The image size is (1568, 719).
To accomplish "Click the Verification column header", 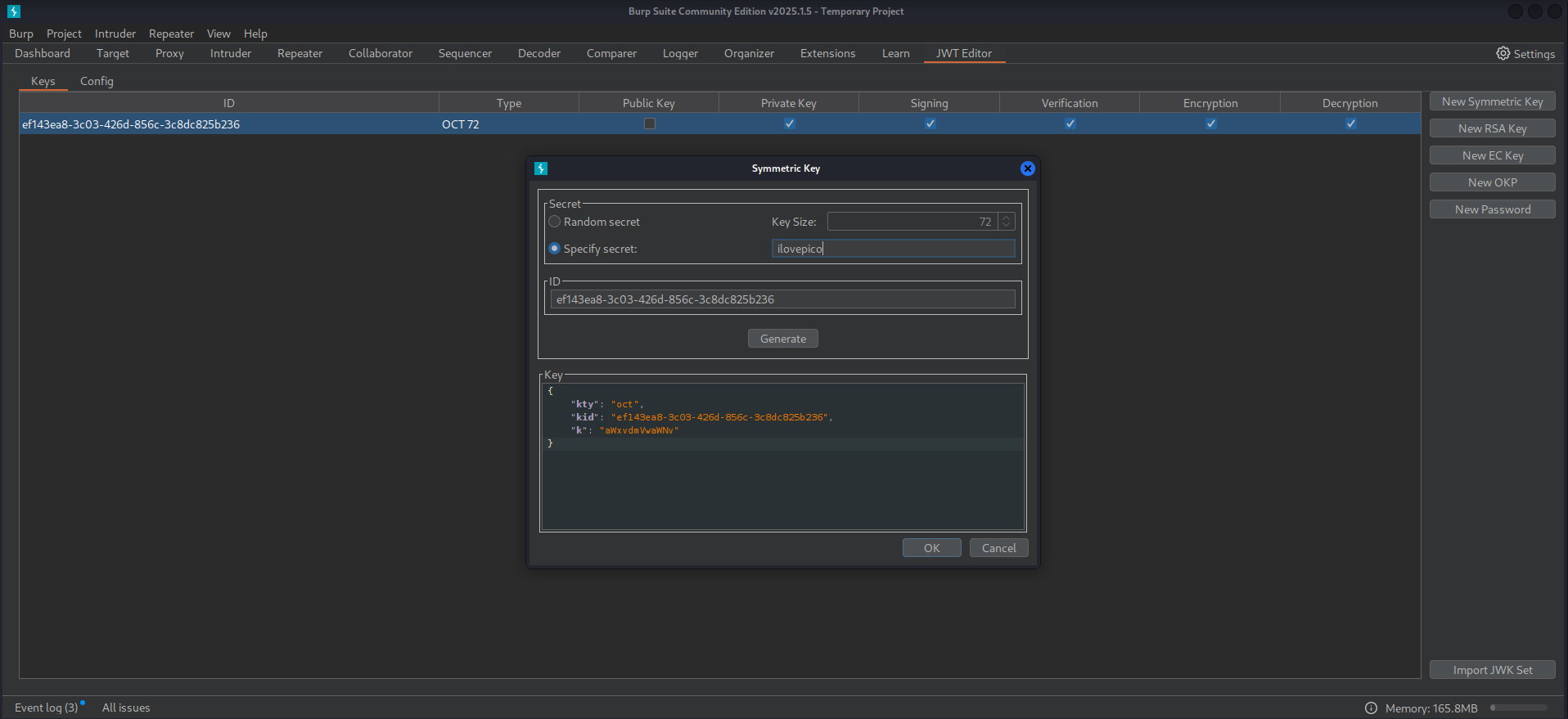I will (x=1070, y=103).
